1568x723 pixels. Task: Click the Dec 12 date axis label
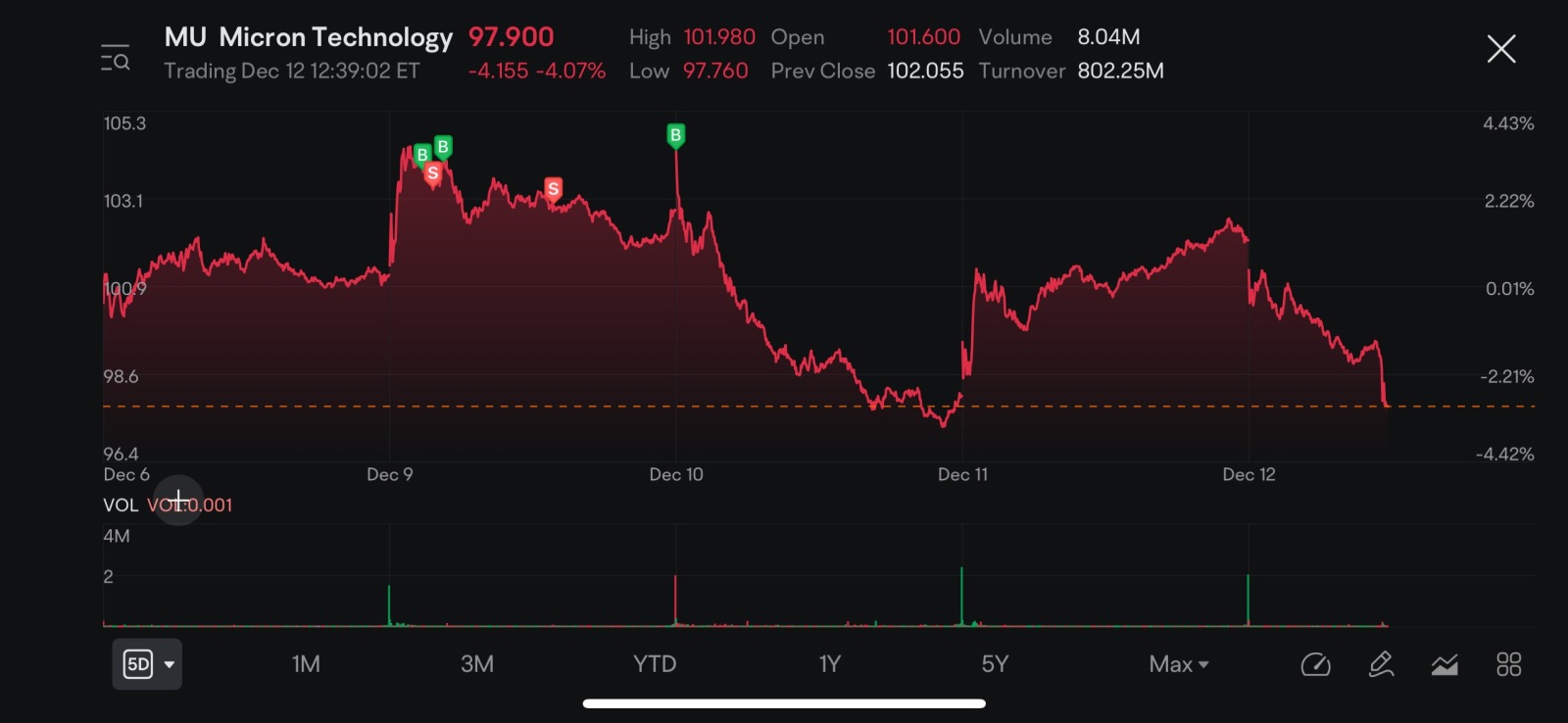1249,474
